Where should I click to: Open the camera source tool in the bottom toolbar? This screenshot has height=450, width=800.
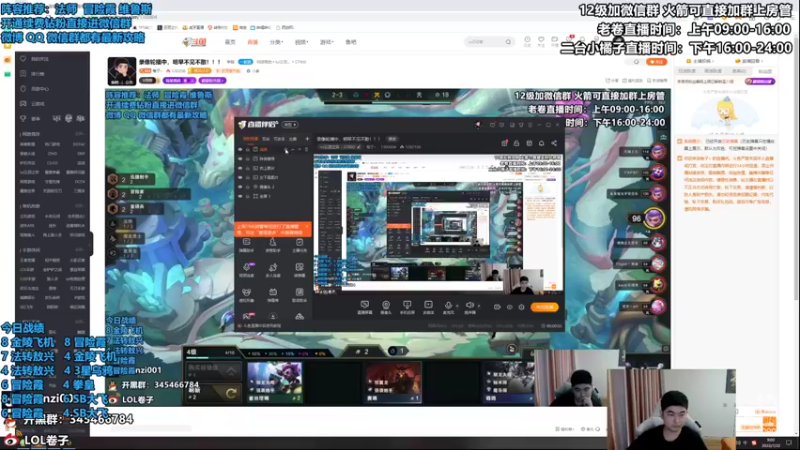386,307
